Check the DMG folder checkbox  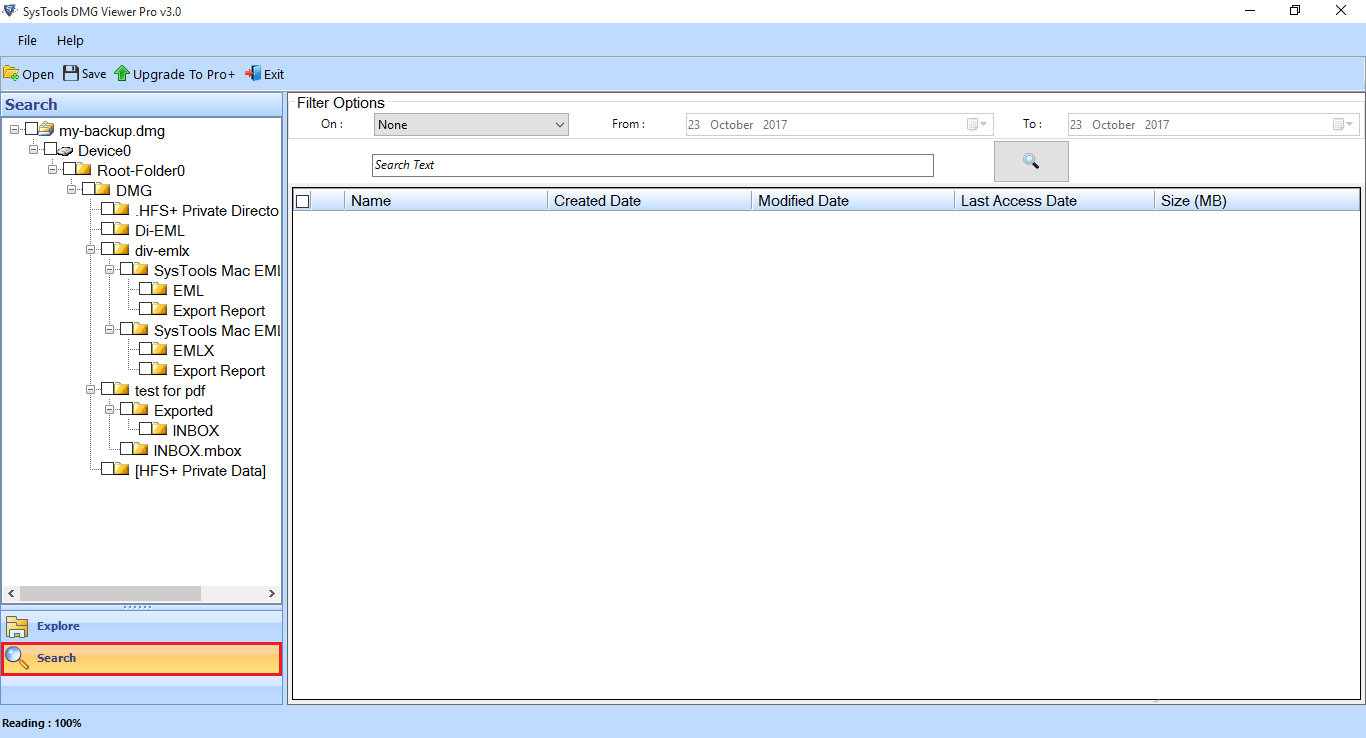point(88,189)
